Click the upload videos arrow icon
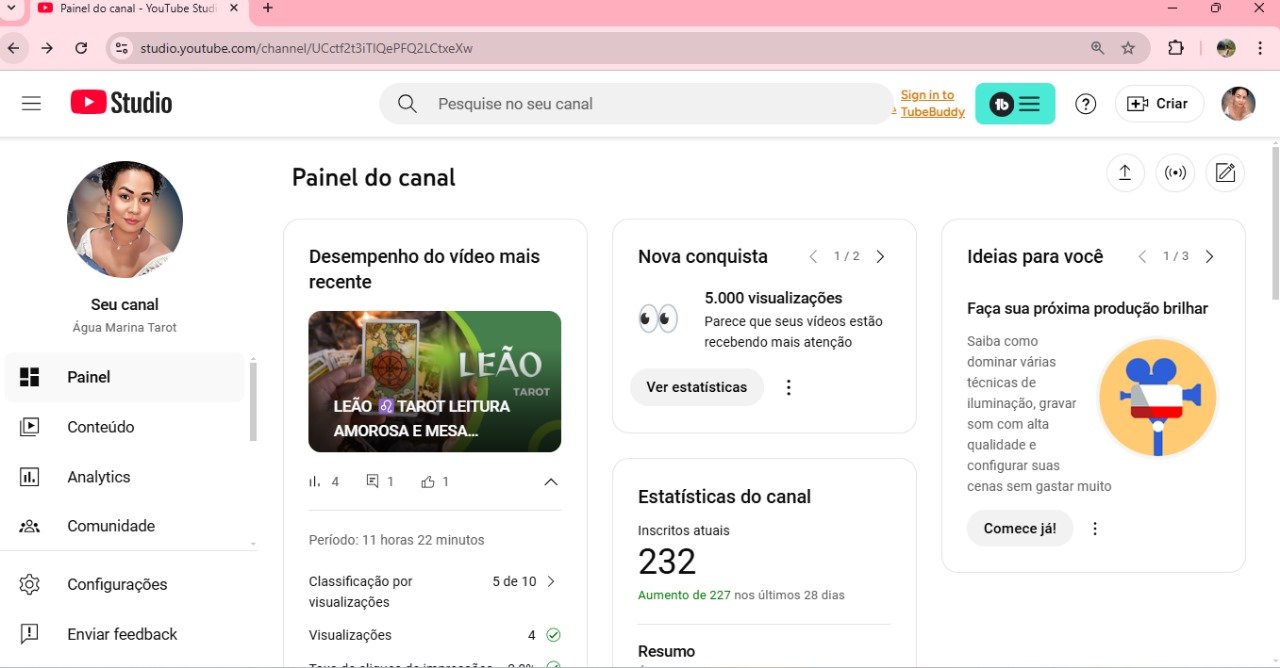 point(1125,173)
